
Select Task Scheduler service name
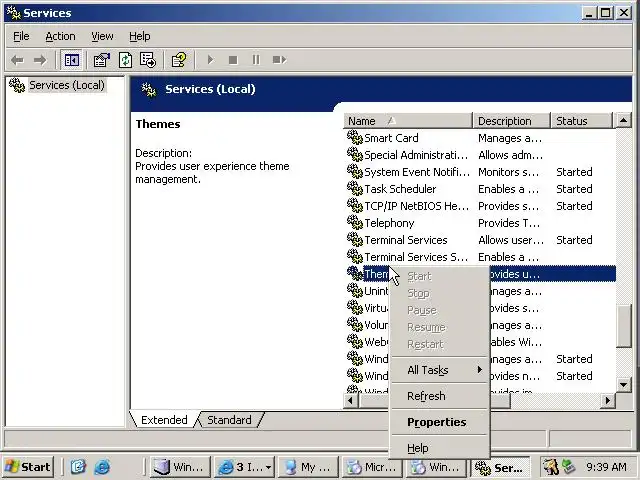tap(400, 189)
